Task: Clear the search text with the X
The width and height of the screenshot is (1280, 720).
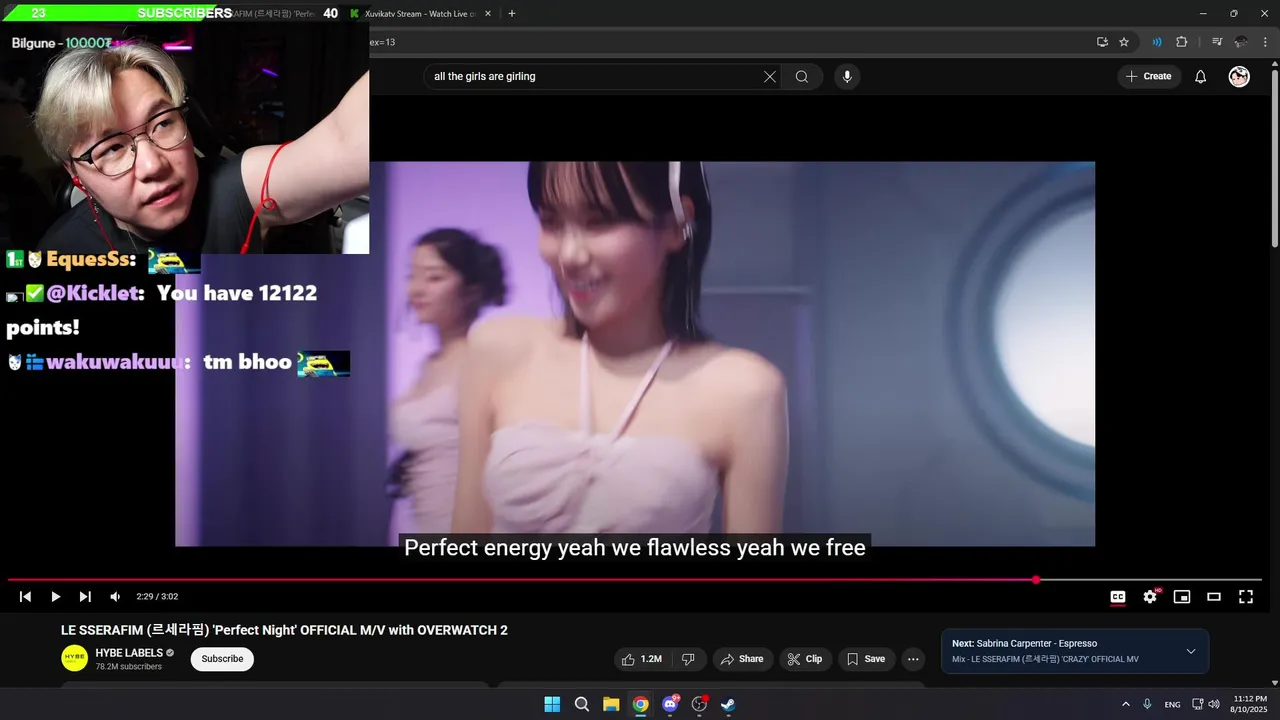Action: click(x=770, y=77)
